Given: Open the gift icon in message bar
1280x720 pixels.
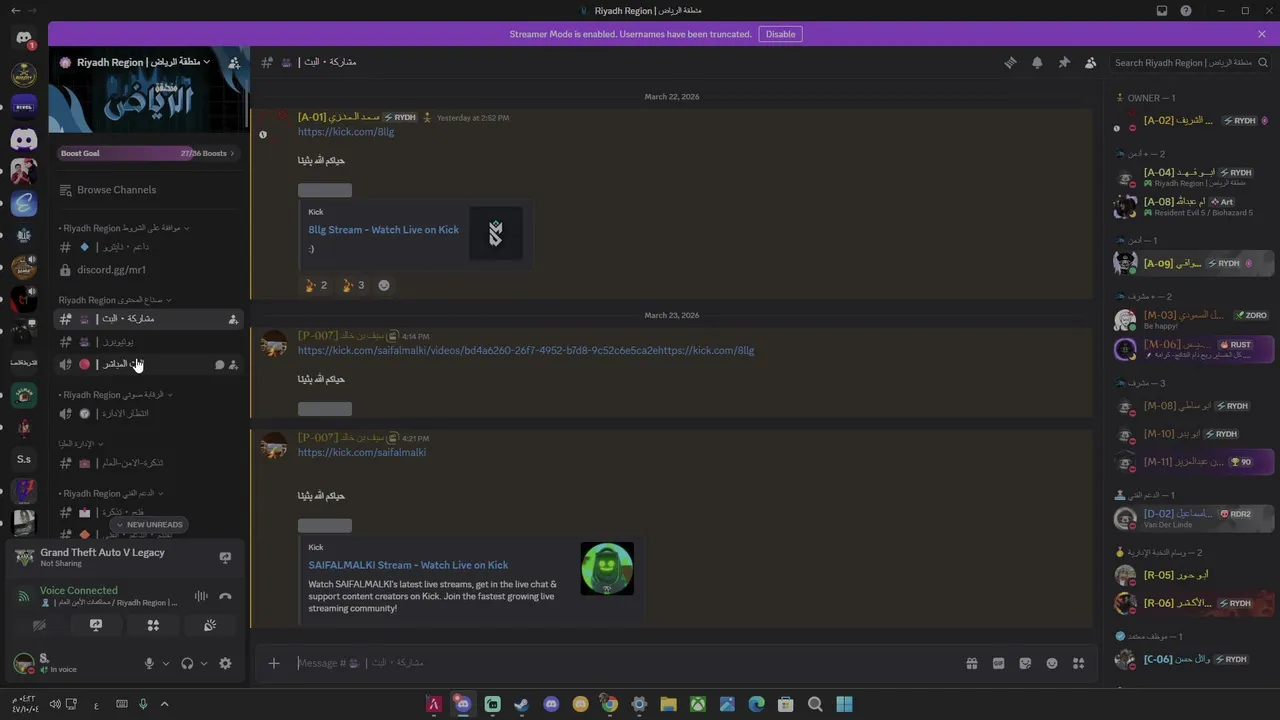Looking at the screenshot, I should tap(971, 663).
